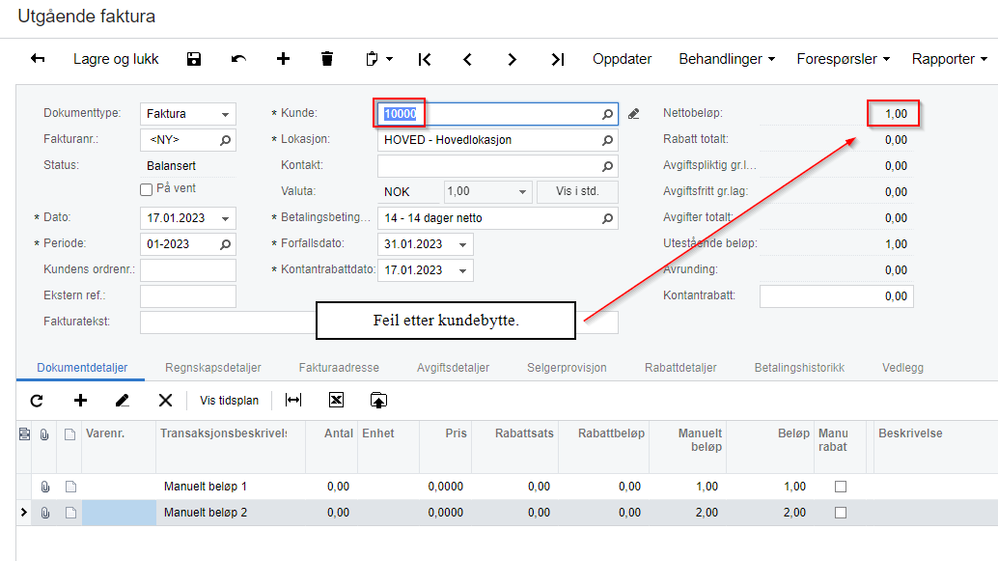Switch to the Rabattdetaljer tab
Image resolution: width=998 pixels, height=561 pixels.
pos(680,367)
